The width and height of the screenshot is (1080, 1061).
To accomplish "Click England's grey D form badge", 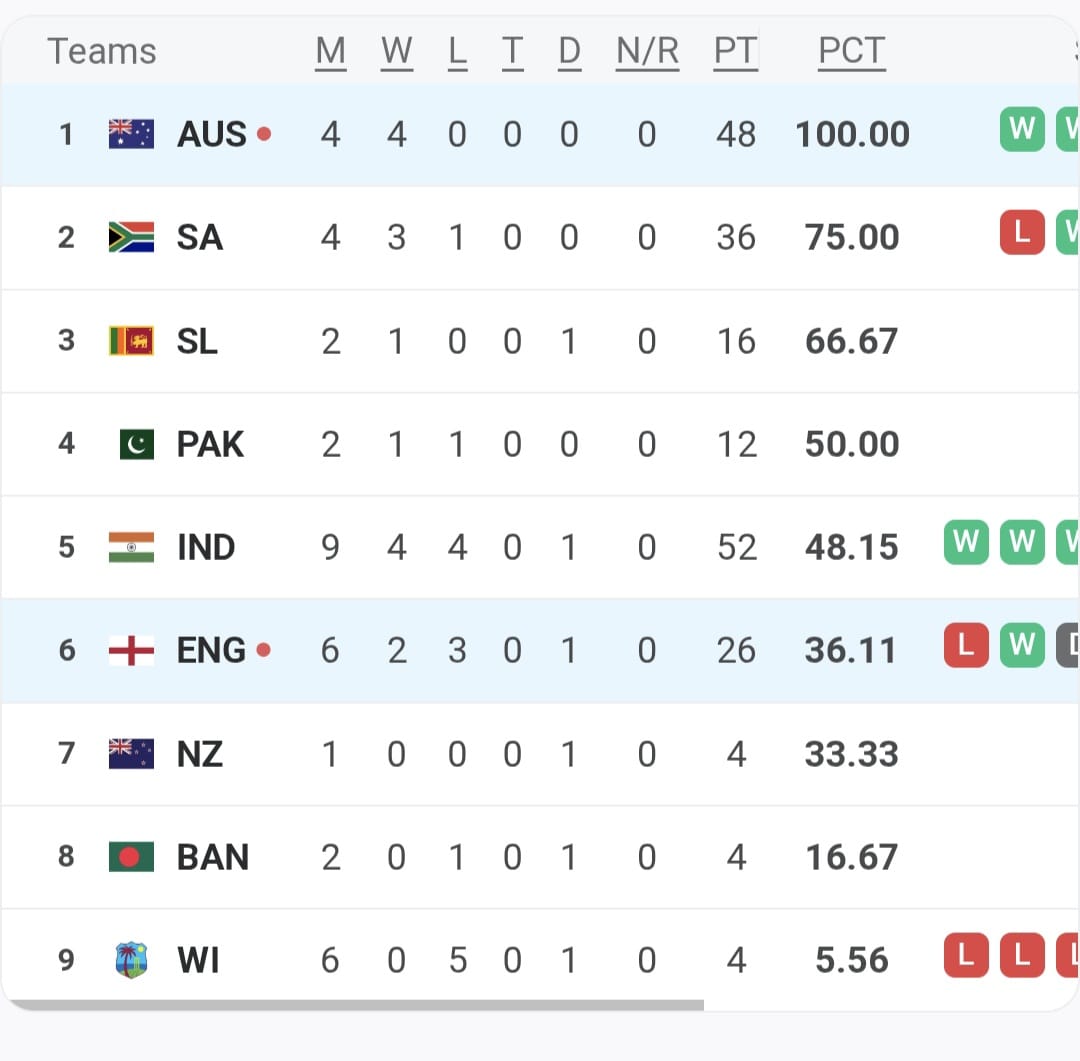I will [x=1073, y=645].
